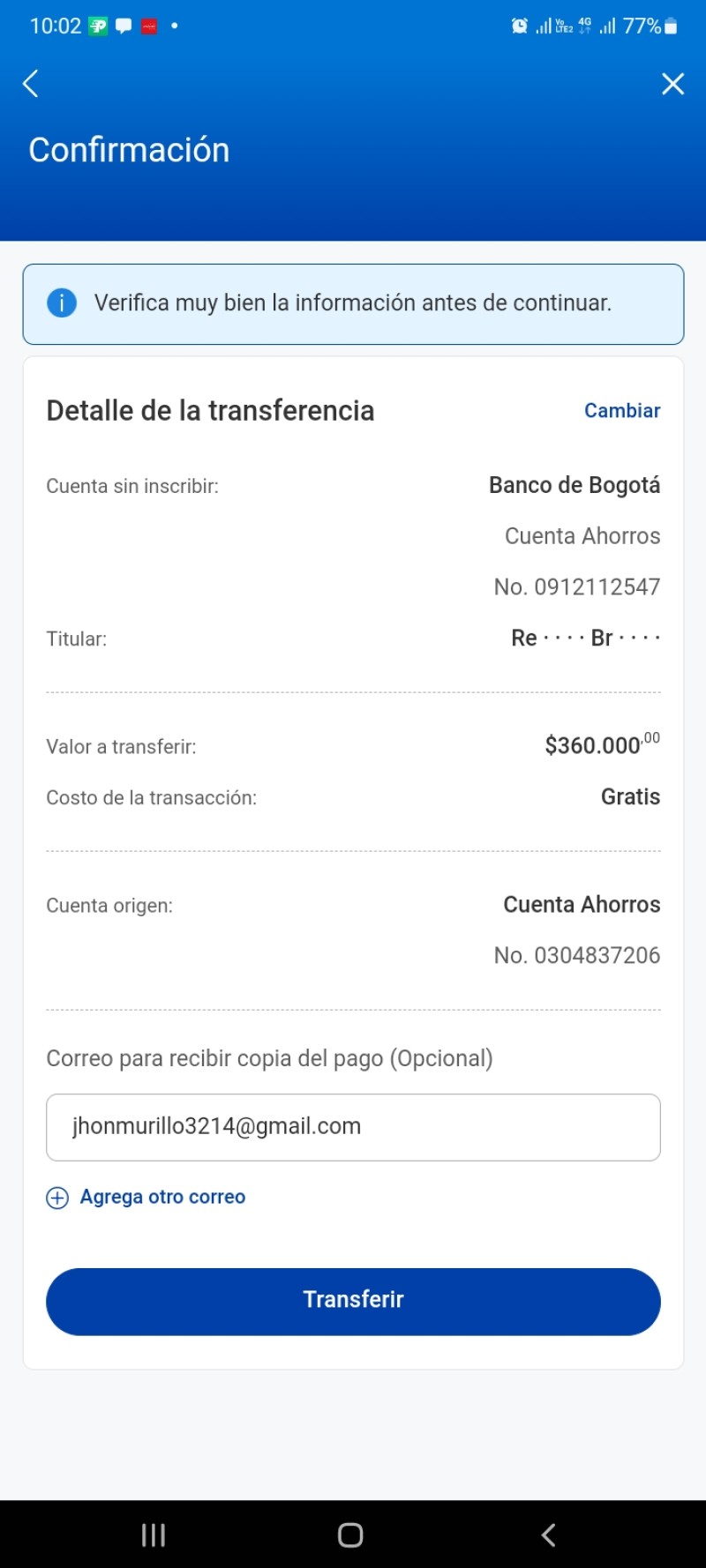Tap the plus icon beside Agrega otro correo
Viewport: 706px width, 1568px height.
[x=57, y=1198]
